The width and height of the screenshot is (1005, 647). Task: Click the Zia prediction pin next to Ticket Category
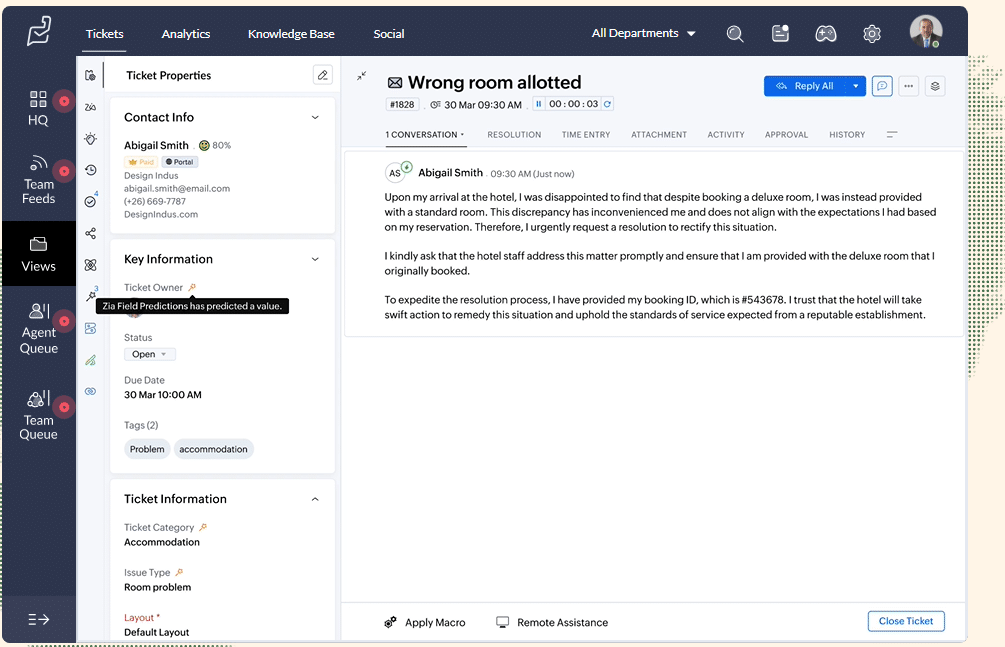click(203, 527)
